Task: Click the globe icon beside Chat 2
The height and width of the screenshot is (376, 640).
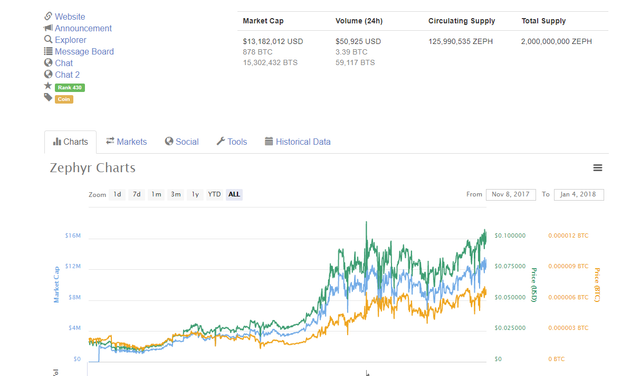Action: (48, 74)
